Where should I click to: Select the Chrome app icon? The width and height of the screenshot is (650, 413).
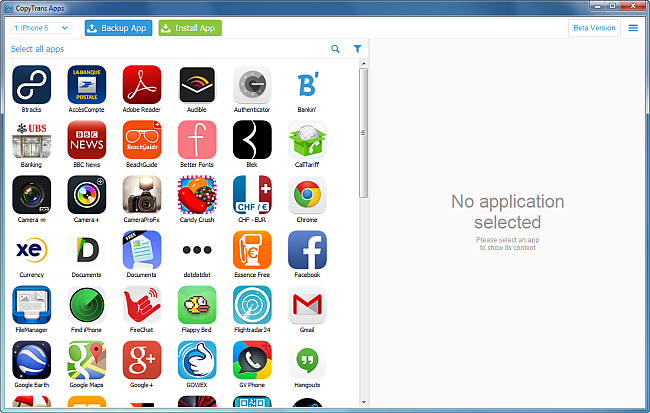point(307,195)
